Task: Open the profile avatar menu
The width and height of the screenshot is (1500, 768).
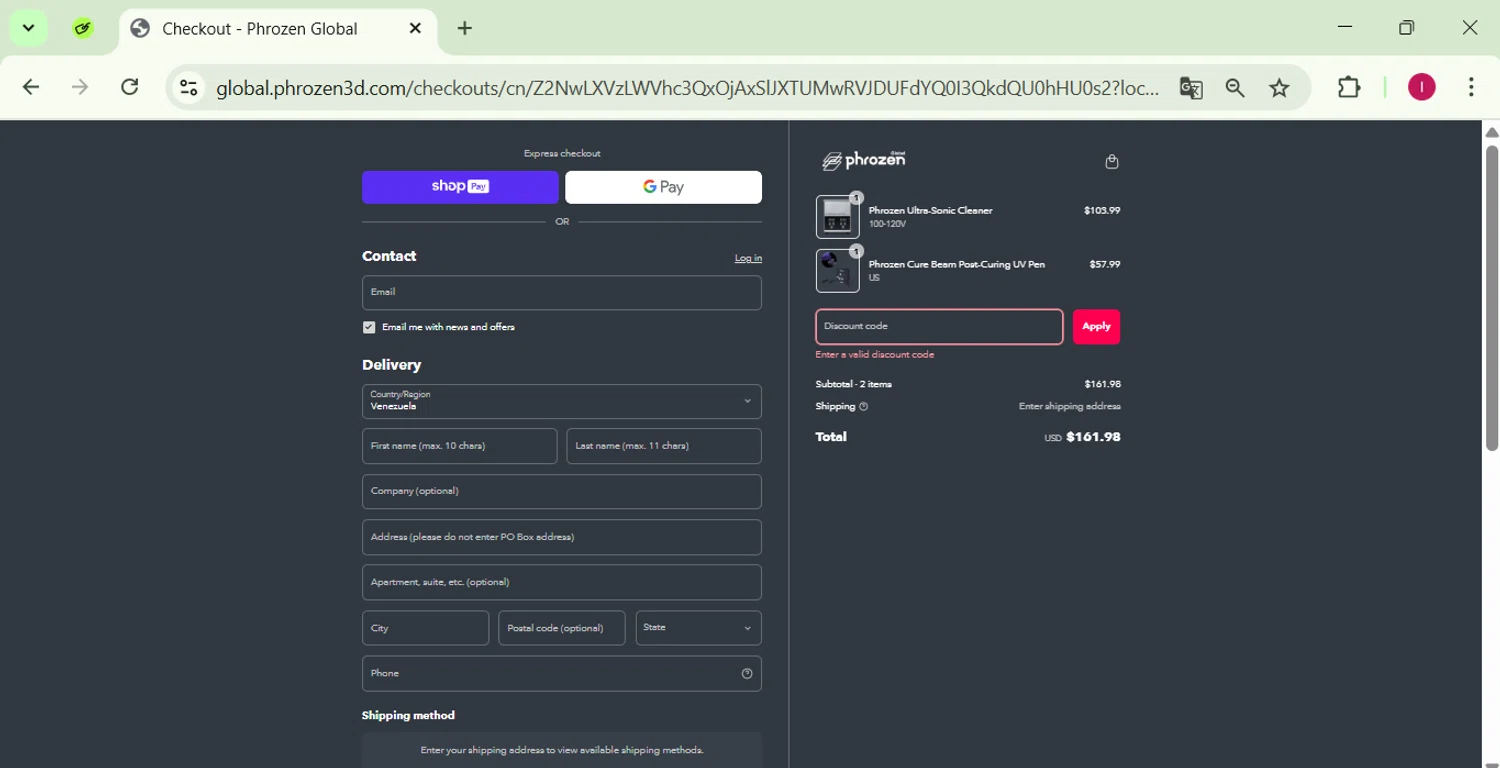Action: click(x=1422, y=88)
